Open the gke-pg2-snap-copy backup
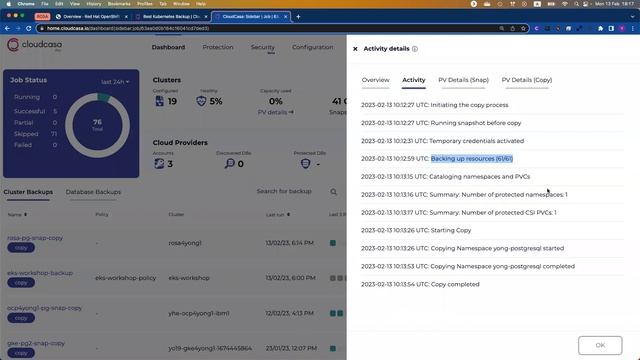This screenshot has height=360, width=640. click(36, 343)
